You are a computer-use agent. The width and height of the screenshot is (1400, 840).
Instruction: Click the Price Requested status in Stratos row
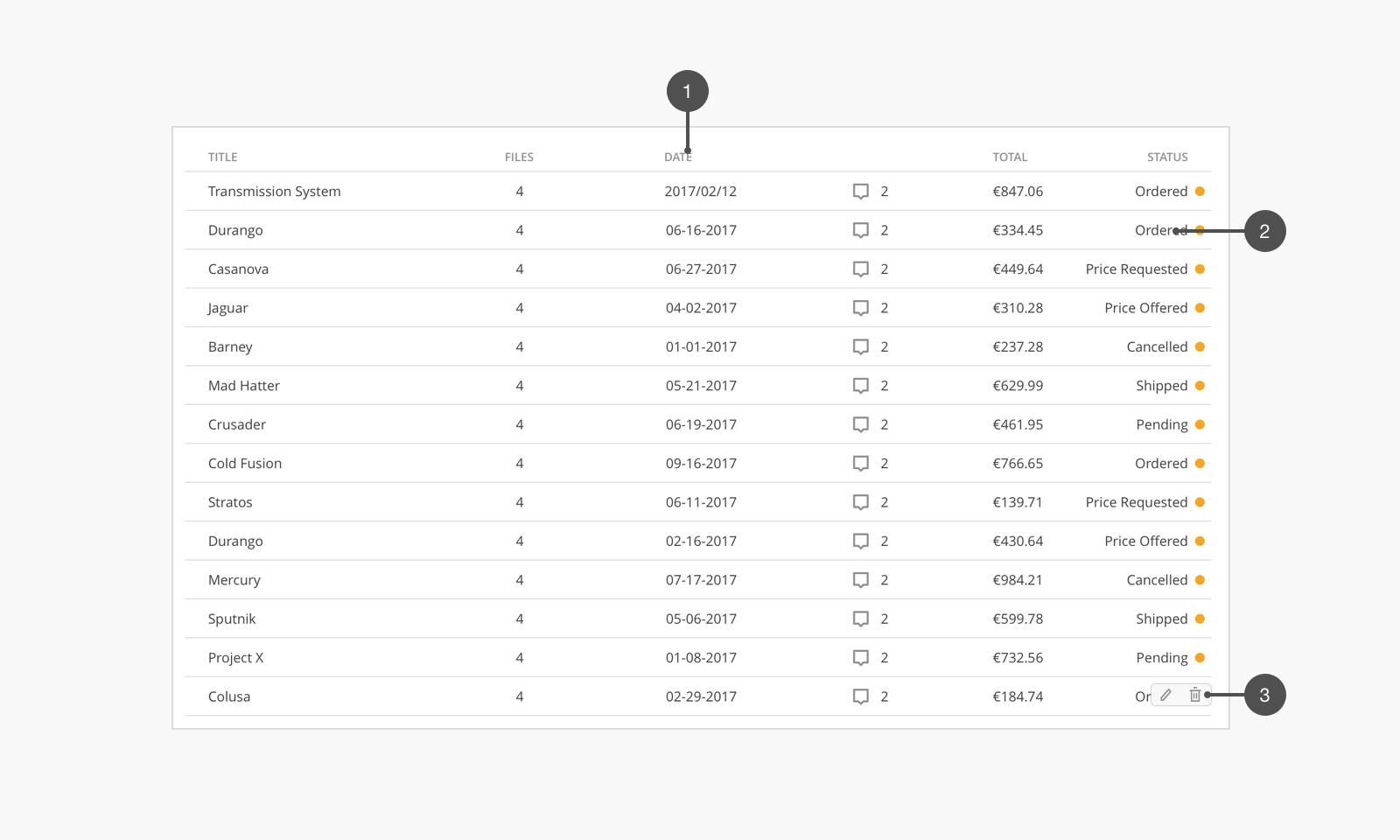1137,502
